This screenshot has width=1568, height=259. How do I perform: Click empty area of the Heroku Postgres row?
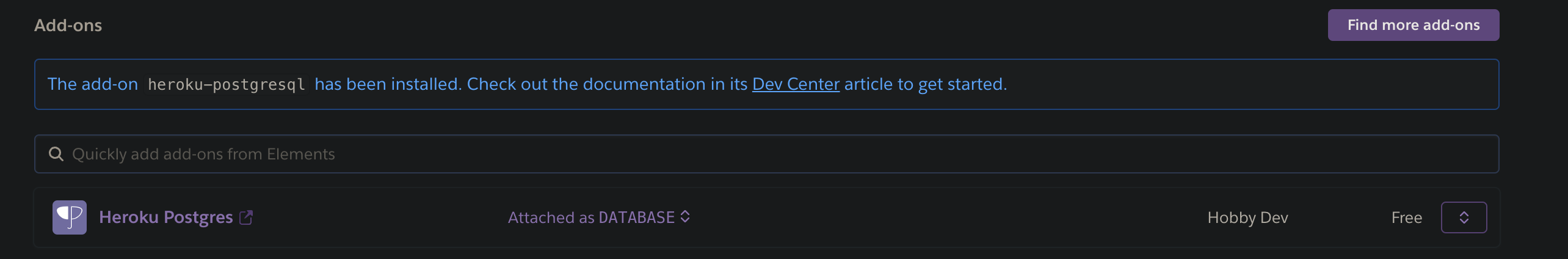point(946,217)
